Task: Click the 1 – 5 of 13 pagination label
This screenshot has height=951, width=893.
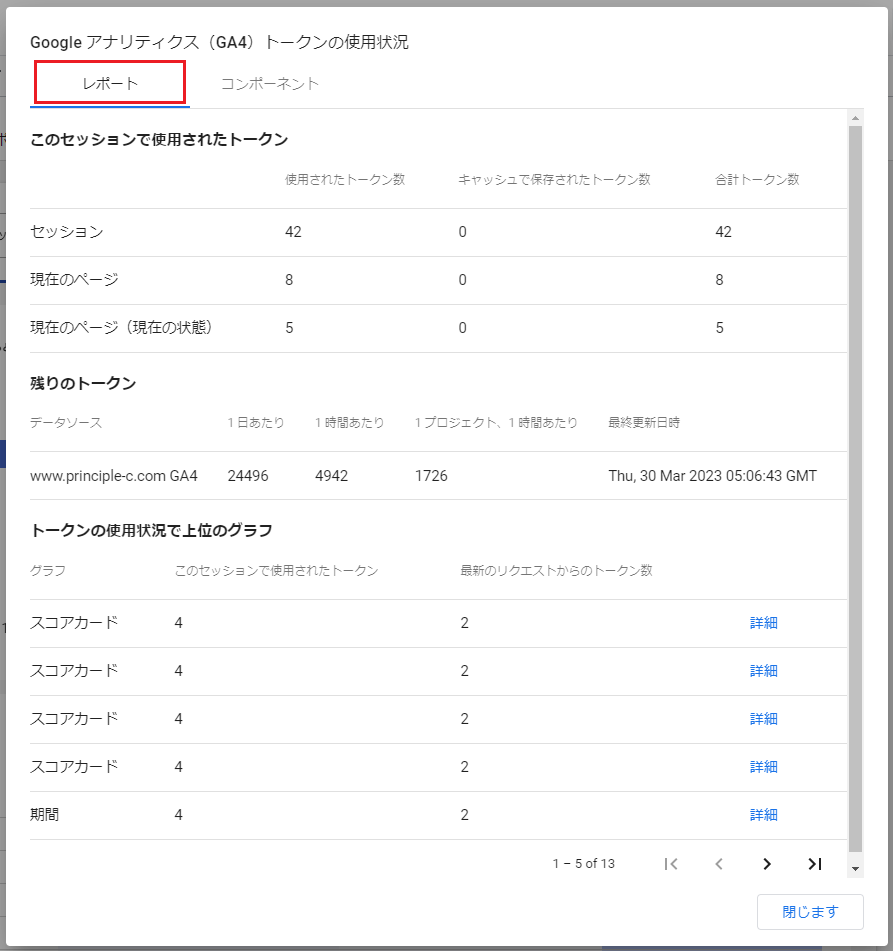Action: [x=584, y=864]
